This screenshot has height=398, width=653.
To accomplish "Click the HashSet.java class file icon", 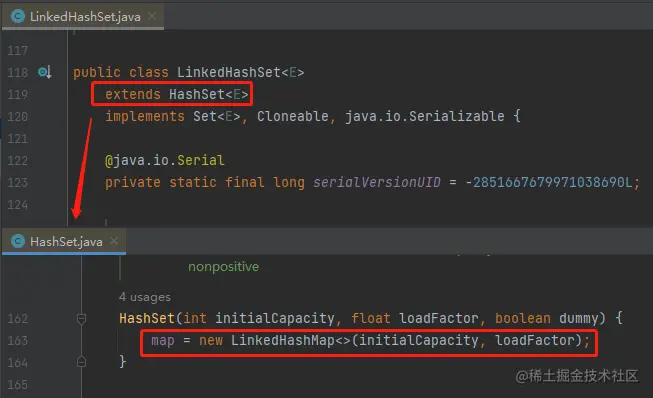I will tap(18, 241).
